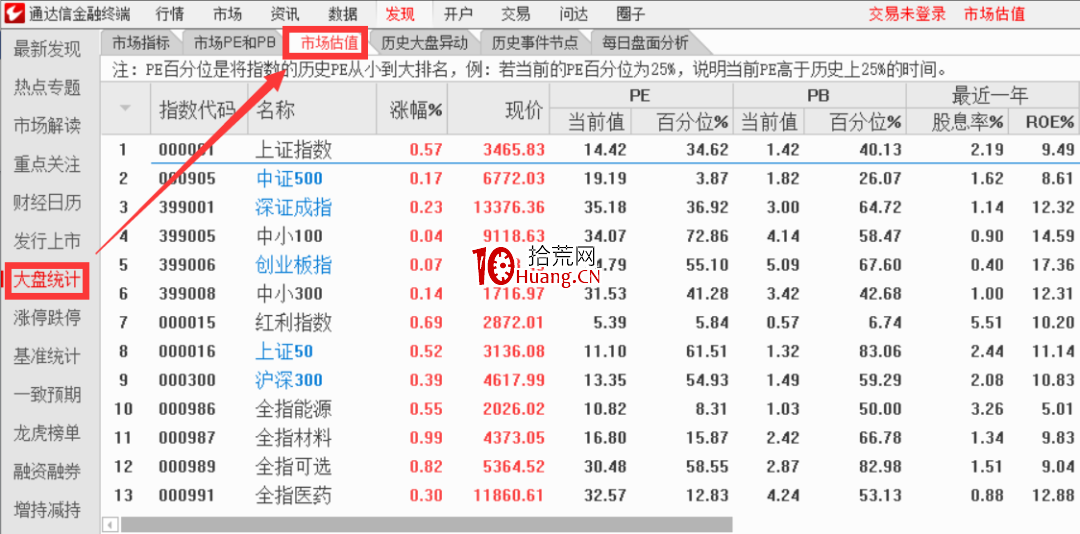Select the 全指医药 row name
The image size is (1080, 534).
(293, 495)
